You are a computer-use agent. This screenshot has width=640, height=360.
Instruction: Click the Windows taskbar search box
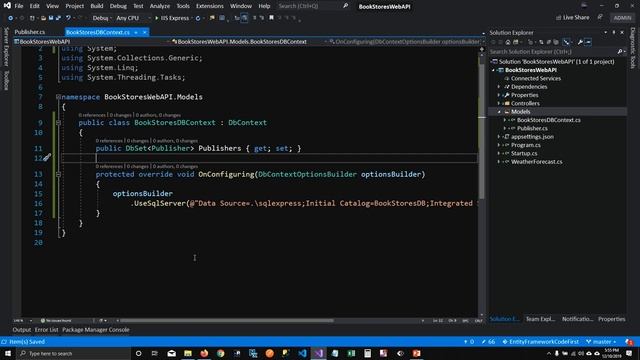pyautogui.click(x=73, y=353)
